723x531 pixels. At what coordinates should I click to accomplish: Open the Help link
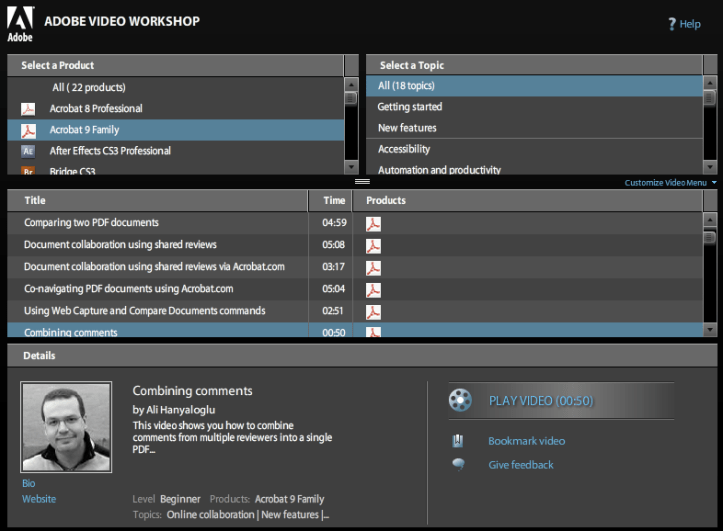(690, 24)
